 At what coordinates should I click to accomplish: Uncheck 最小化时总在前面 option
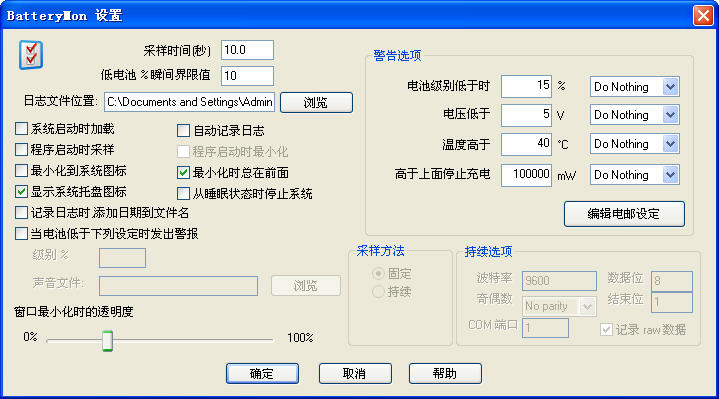(x=183, y=172)
